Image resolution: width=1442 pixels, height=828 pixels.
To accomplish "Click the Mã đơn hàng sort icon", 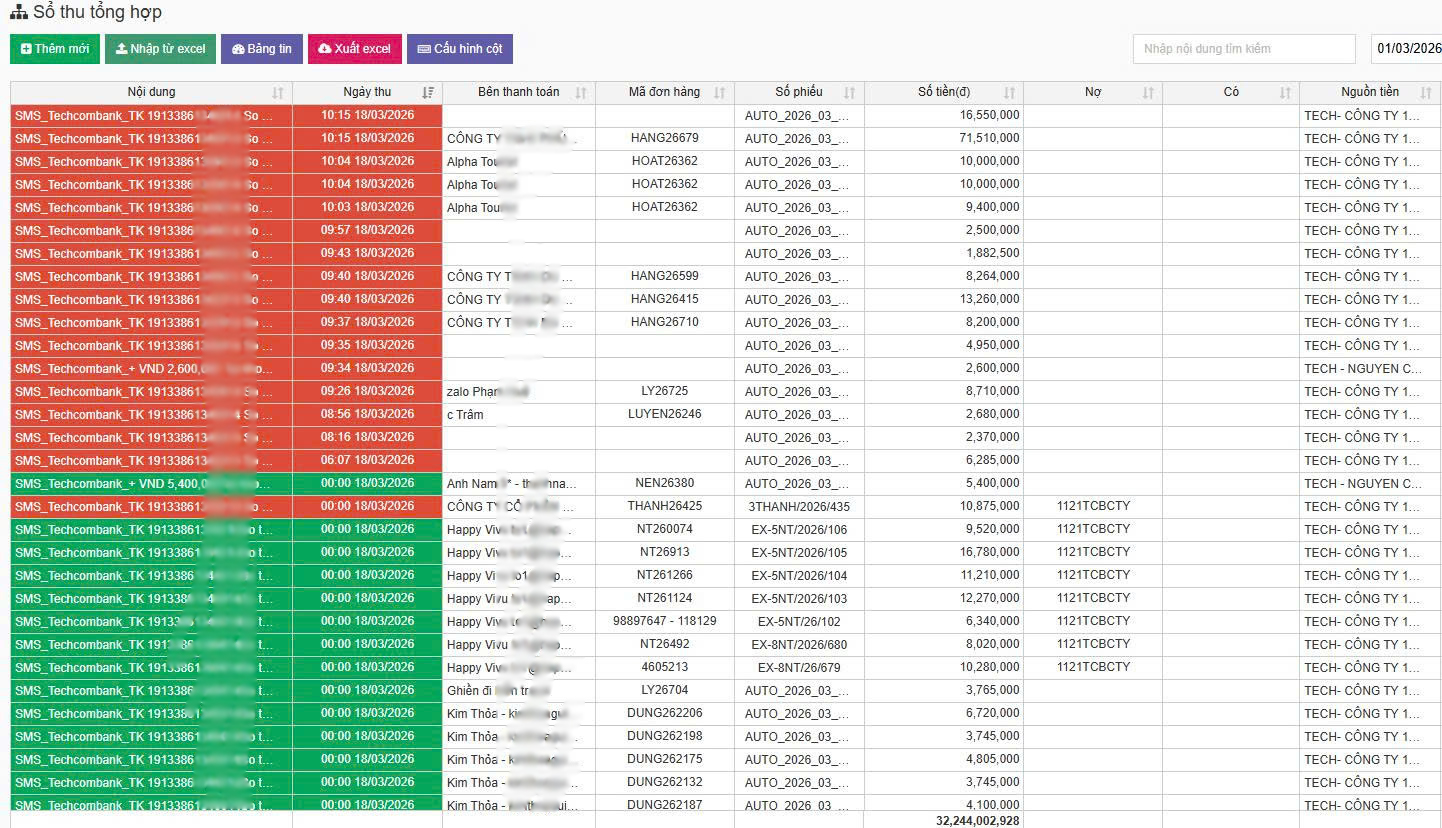I will 719,93.
